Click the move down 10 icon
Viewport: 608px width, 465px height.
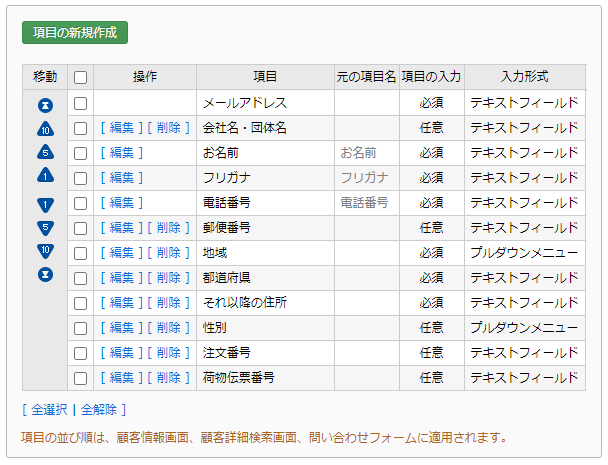[45, 251]
